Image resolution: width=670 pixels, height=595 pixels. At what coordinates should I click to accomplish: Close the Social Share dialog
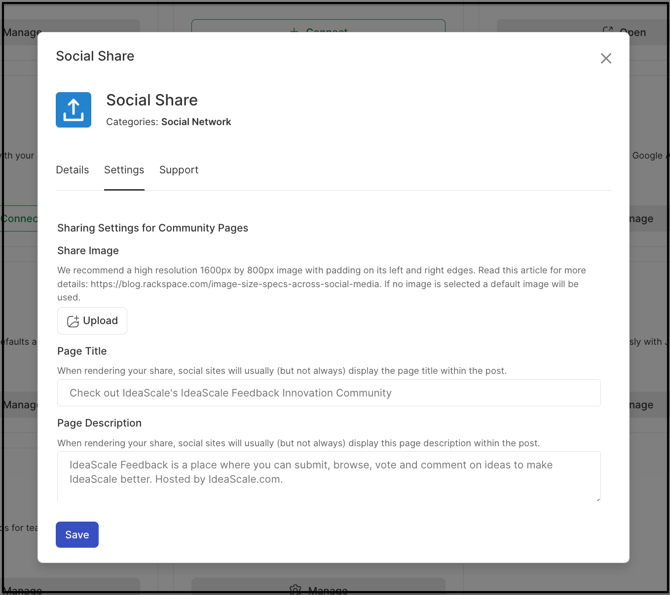(x=605, y=59)
